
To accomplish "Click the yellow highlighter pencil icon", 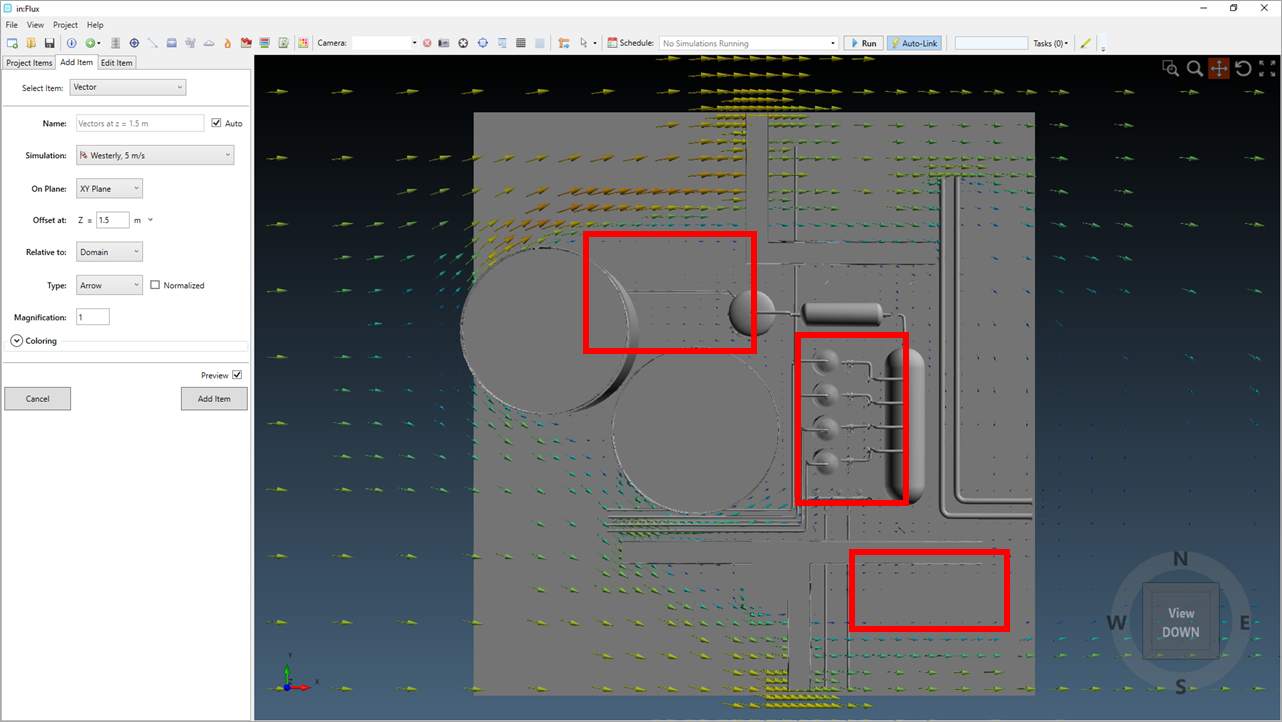I will (x=1086, y=43).
